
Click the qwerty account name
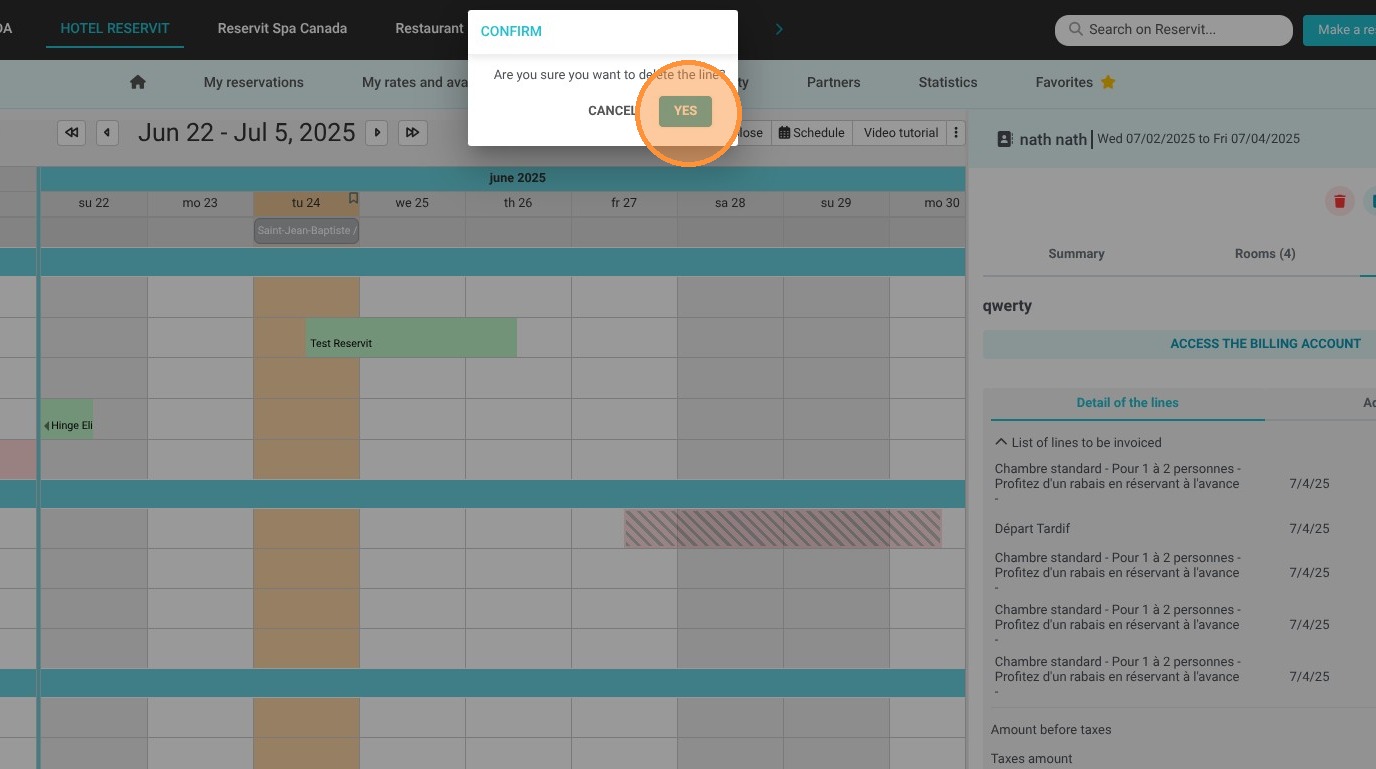[1007, 306]
